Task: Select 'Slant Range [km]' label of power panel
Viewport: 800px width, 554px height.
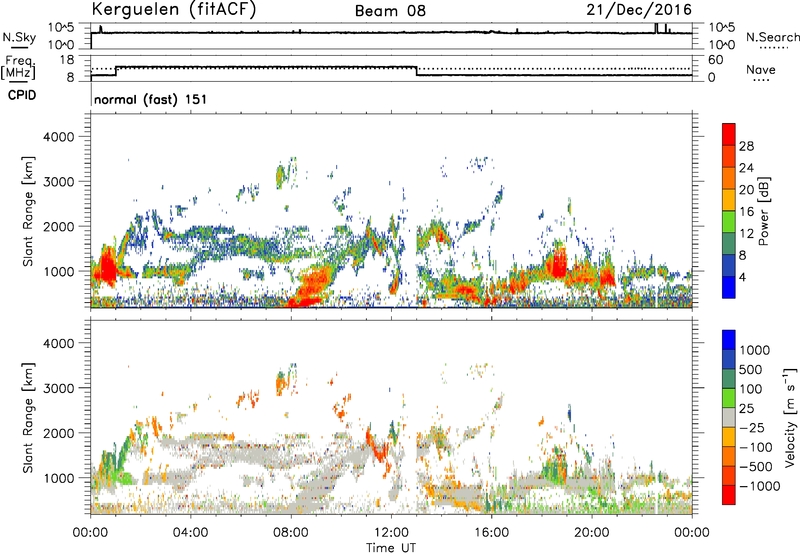Action: (28, 211)
